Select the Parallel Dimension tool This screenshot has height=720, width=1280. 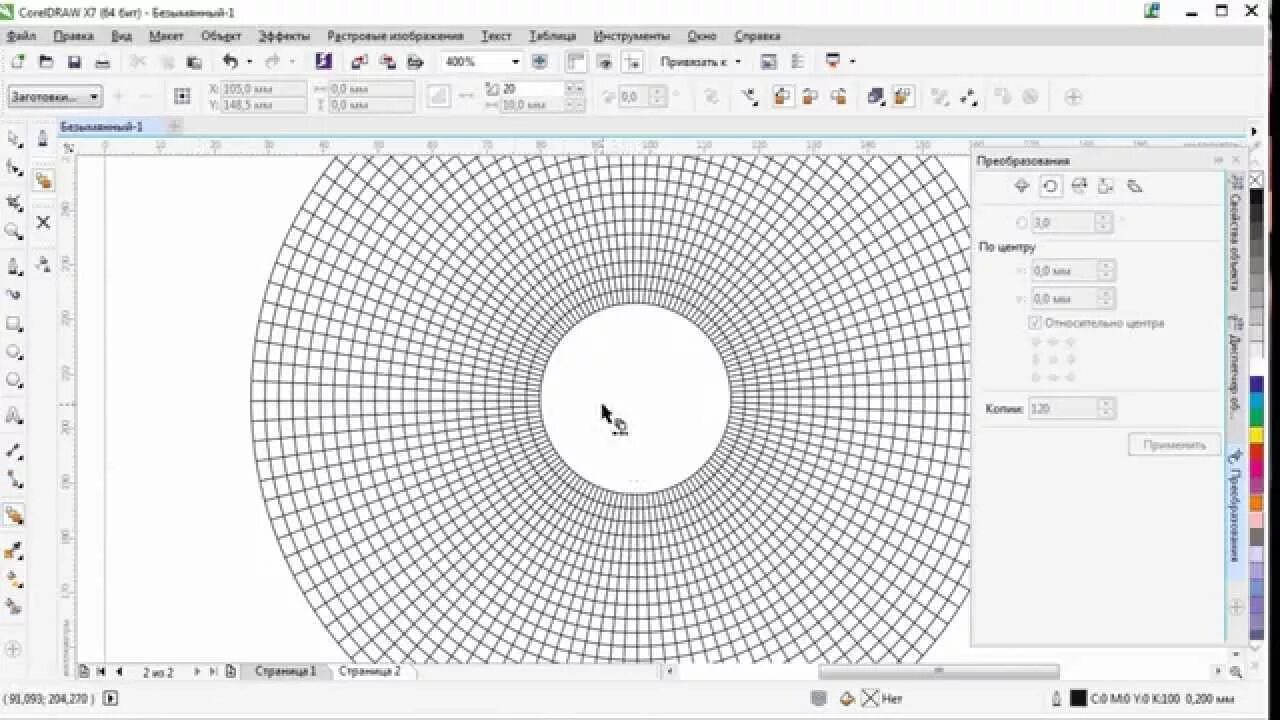coord(14,451)
